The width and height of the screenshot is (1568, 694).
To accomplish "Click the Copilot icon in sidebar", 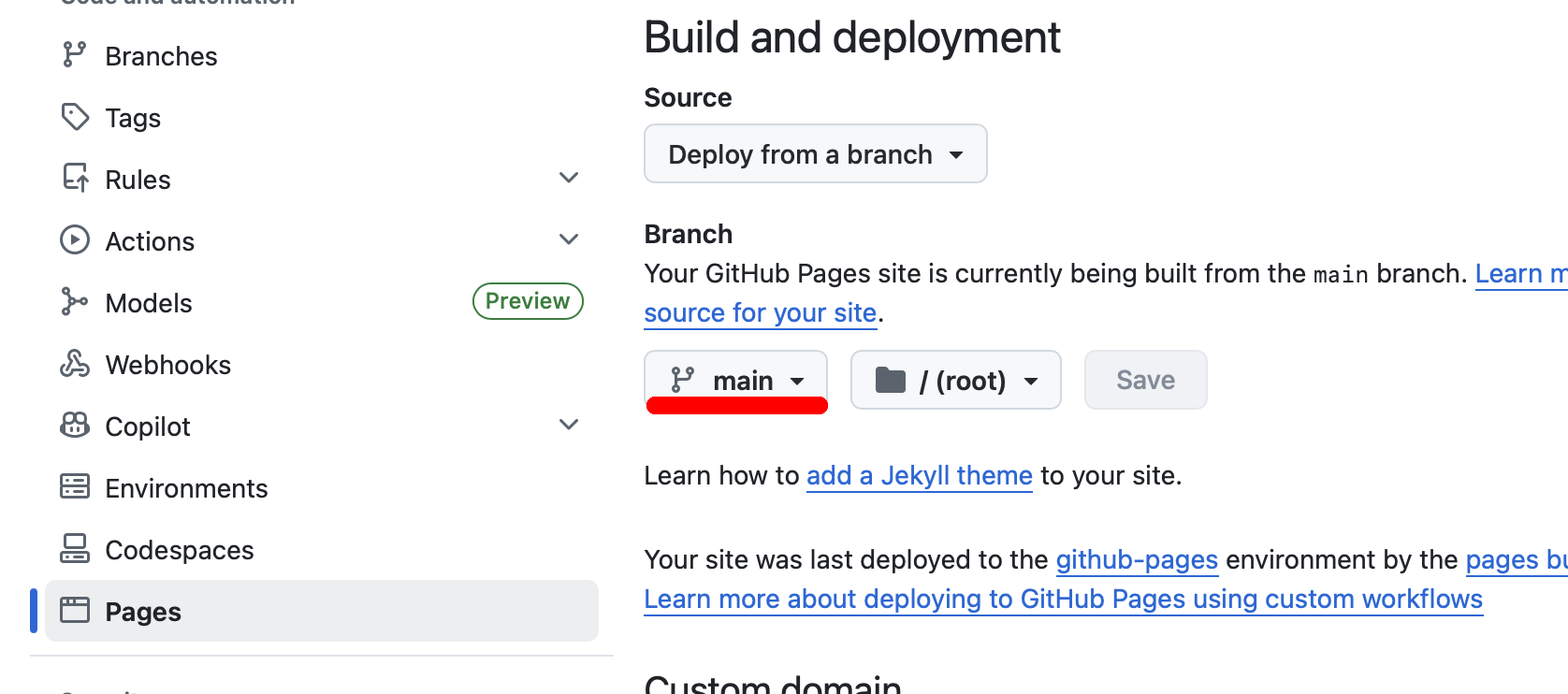I will point(75,426).
